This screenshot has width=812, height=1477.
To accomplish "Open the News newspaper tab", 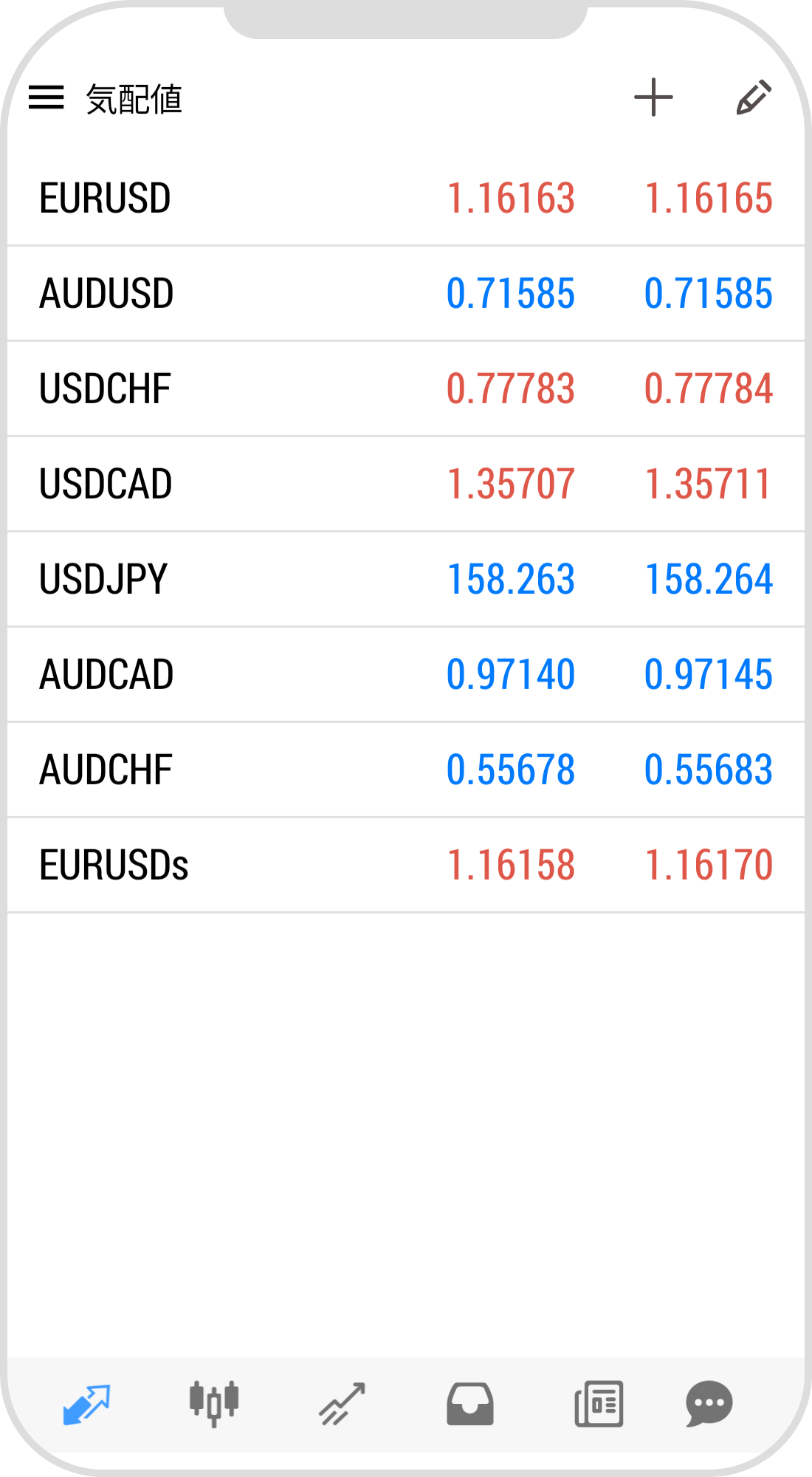I will 599,1404.
